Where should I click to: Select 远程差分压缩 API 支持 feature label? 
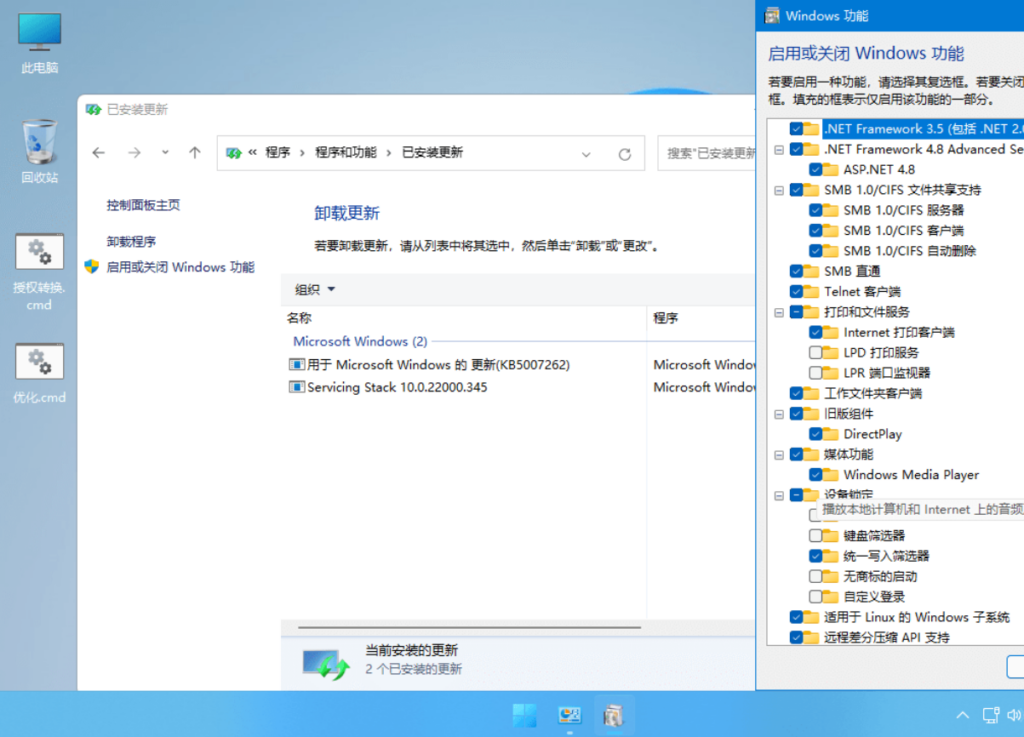[x=886, y=637]
